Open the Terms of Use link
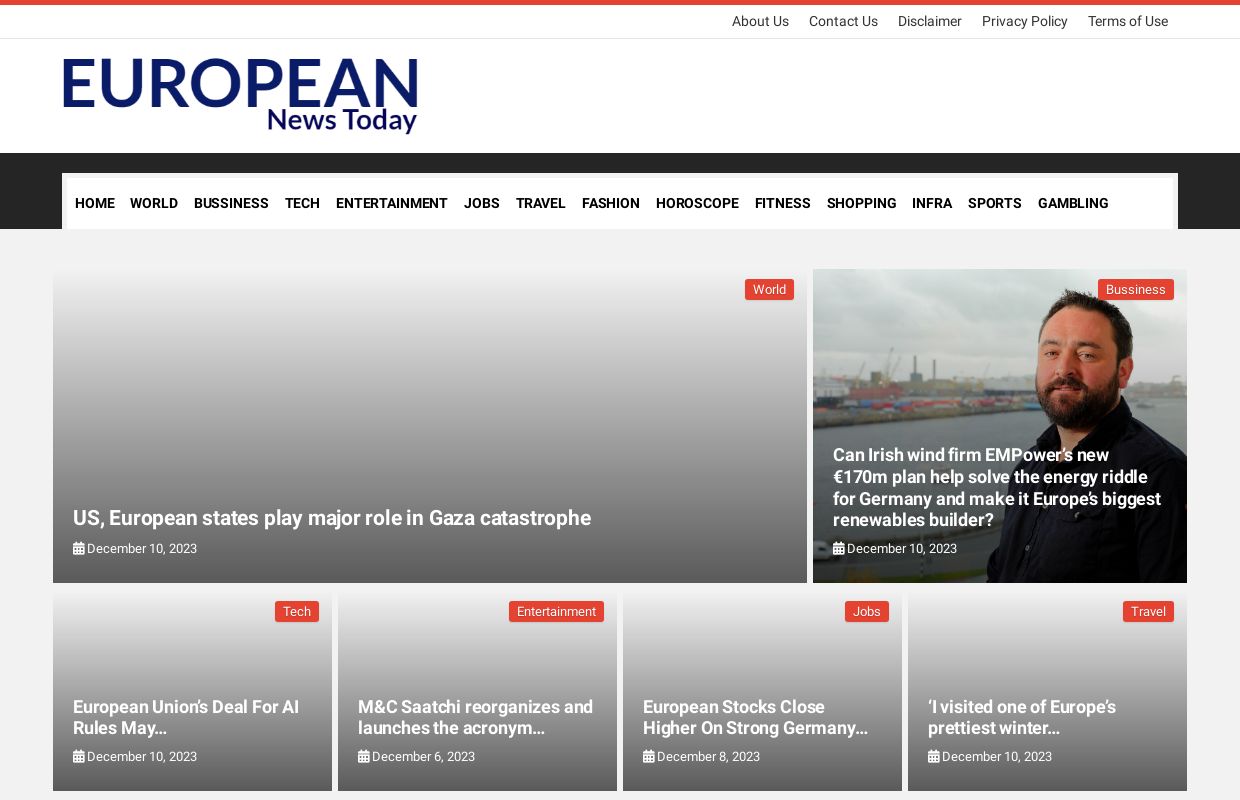This screenshot has width=1240, height=800. (1128, 21)
